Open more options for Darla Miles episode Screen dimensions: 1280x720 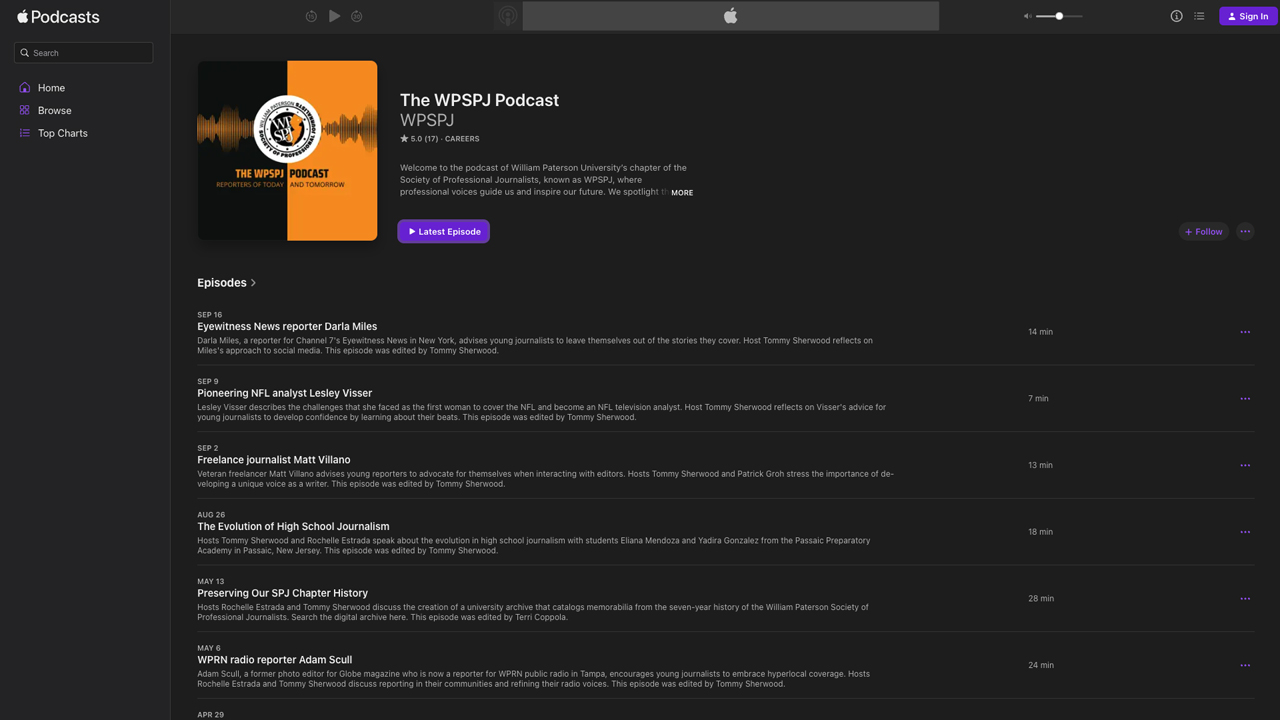pyautogui.click(x=1245, y=332)
